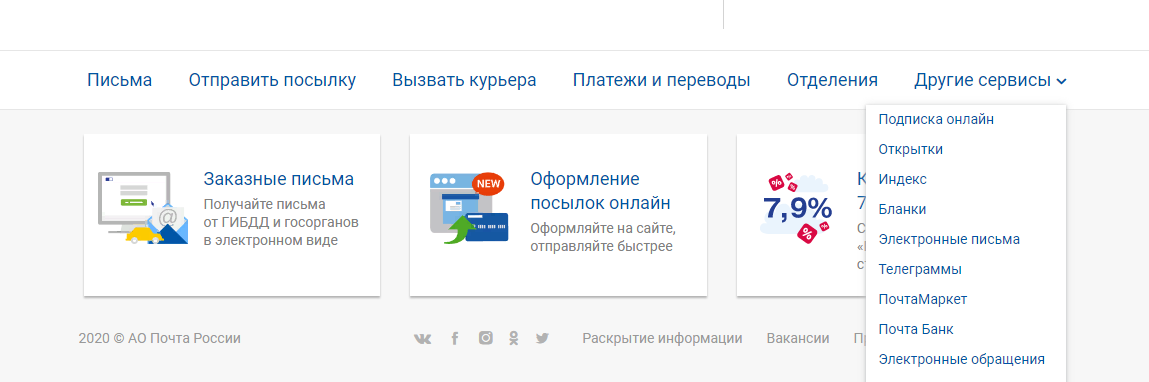Viewport: 1149px width, 382px height.
Task: Click the Заказные письма card title
Action: [x=278, y=179]
